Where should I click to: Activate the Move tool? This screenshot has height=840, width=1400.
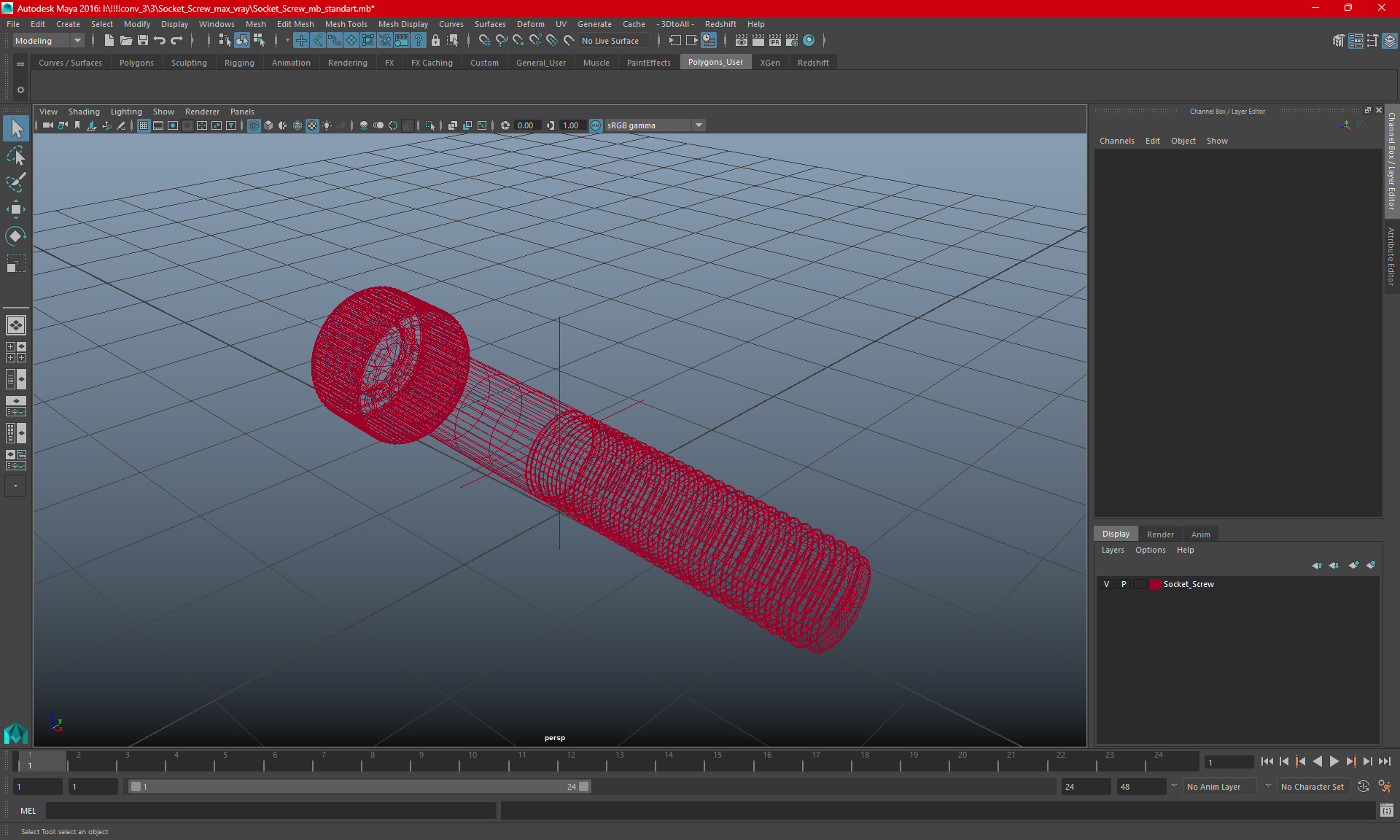pyautogui.click(x=16, y=209)
